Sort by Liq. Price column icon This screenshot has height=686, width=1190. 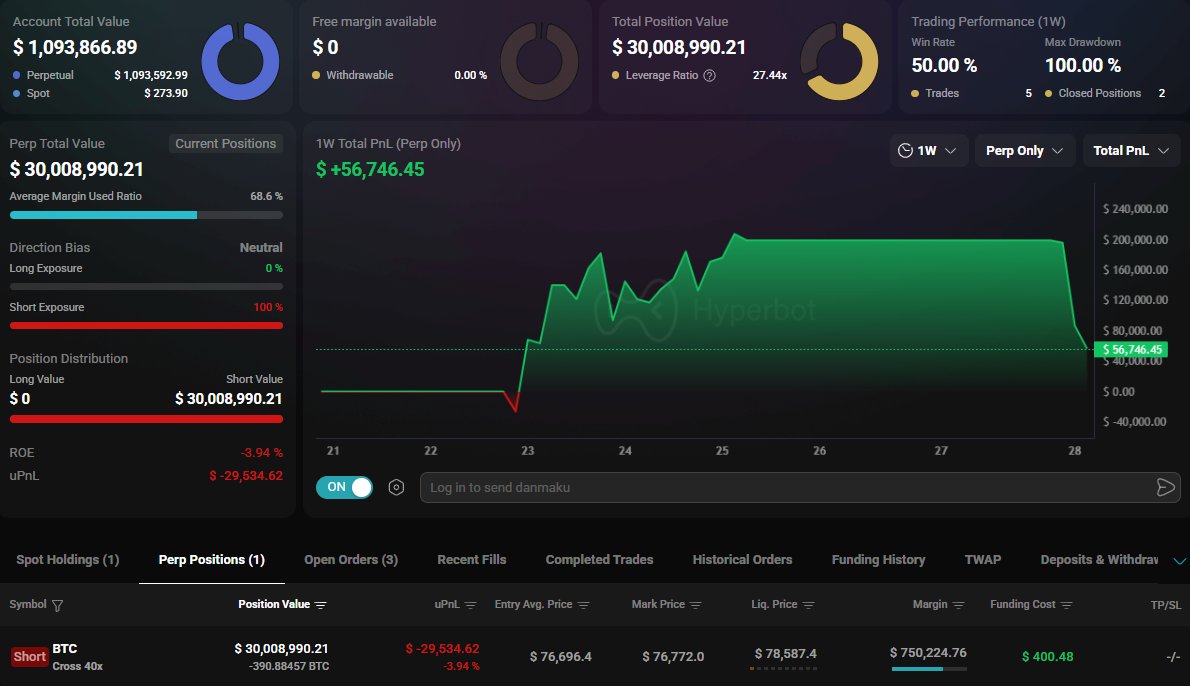808,605
